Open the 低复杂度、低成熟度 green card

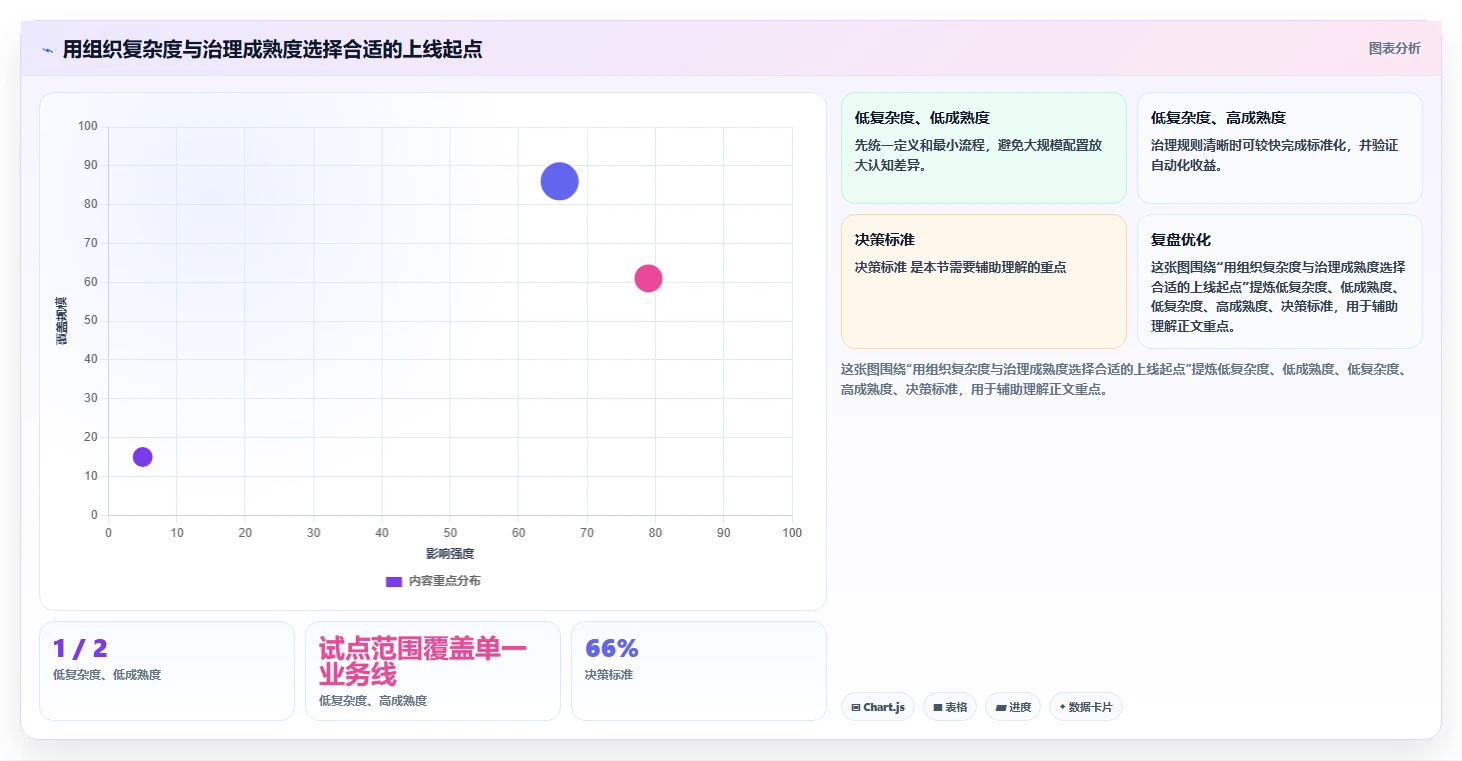pyautogui.click(x=984, y=148)
